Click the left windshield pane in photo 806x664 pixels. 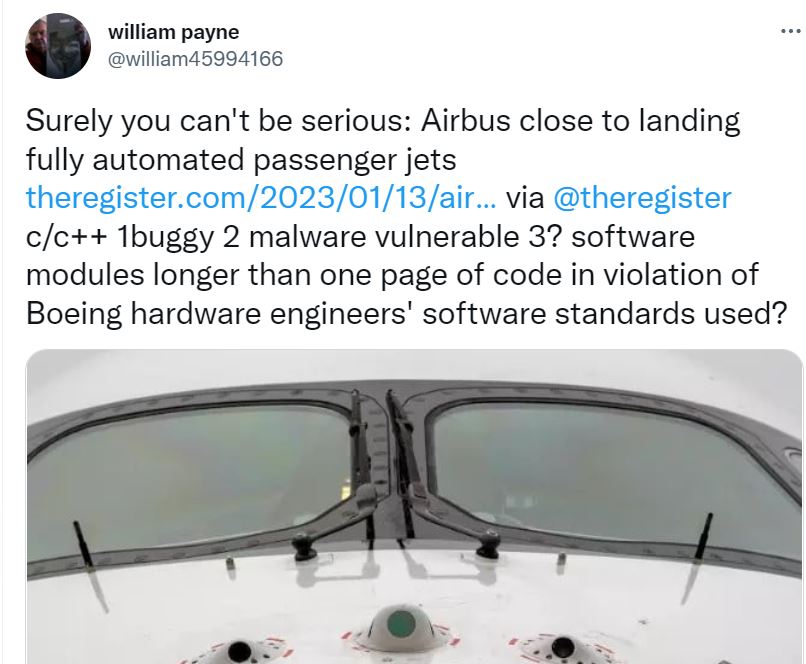pyautogui.click(x=185, y=475)
